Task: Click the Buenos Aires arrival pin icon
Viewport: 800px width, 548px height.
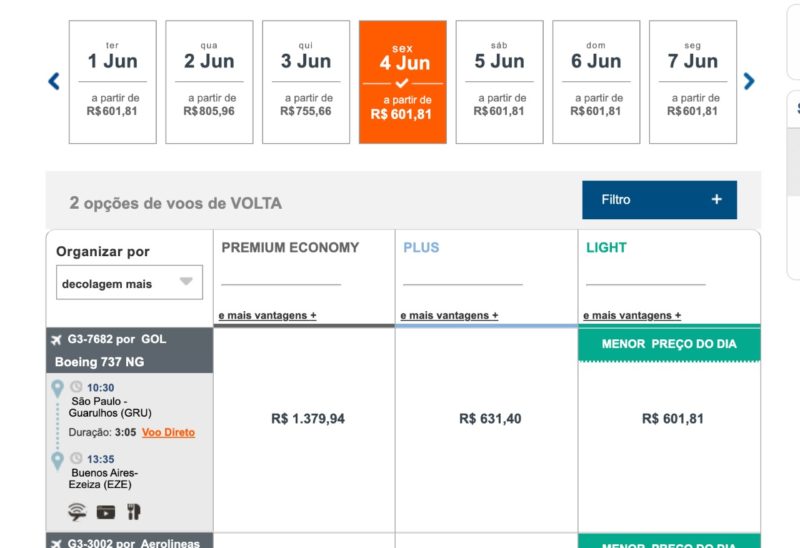Action: [58, 459]
